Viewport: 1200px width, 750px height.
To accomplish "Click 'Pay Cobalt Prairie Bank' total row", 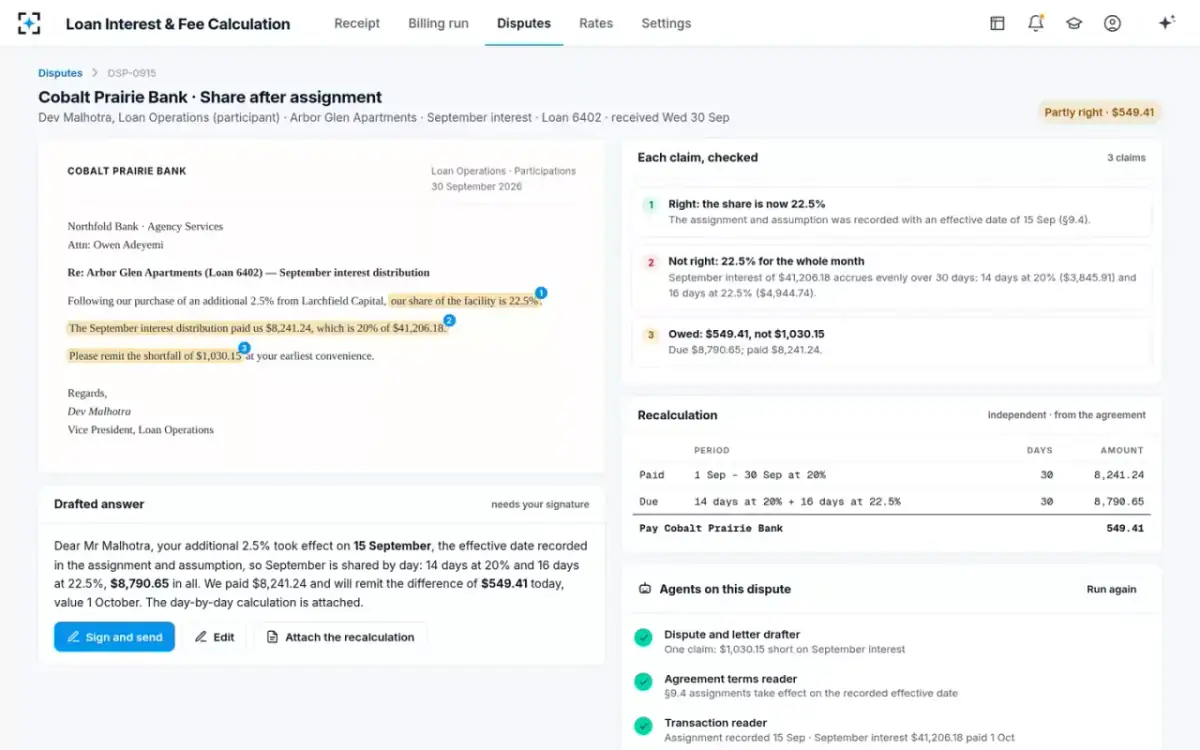I will click(x=891, y=528).
